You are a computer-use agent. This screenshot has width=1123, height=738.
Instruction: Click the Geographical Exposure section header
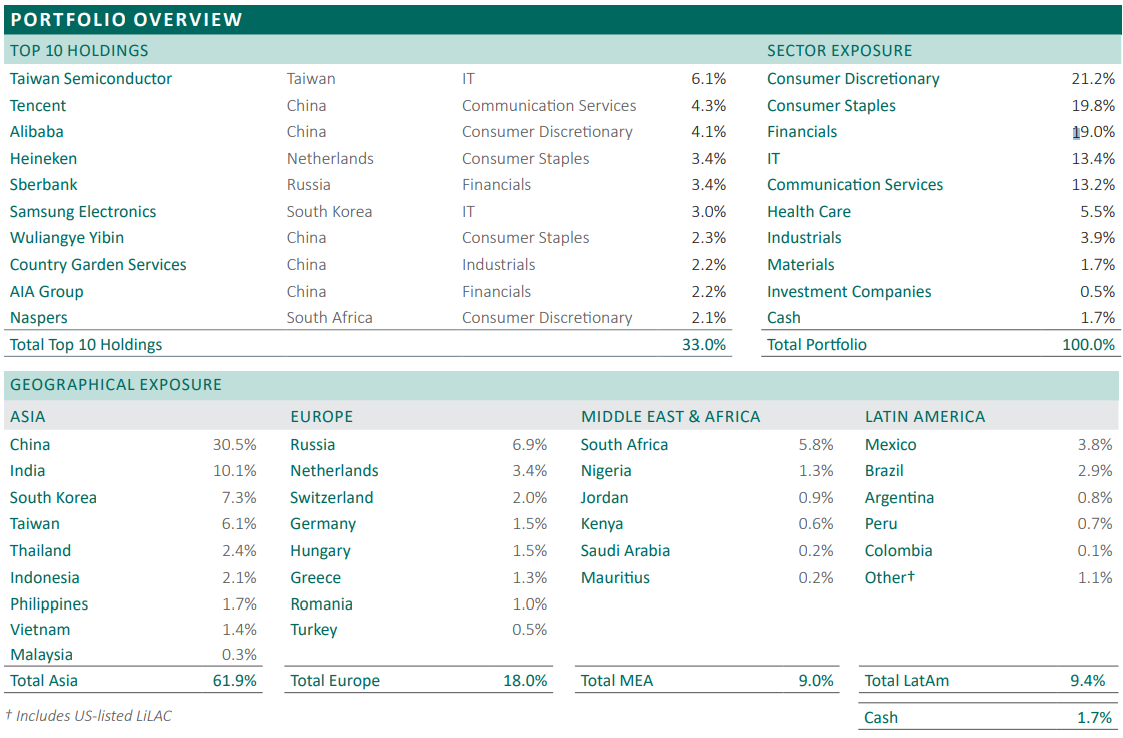coord(116,384)
